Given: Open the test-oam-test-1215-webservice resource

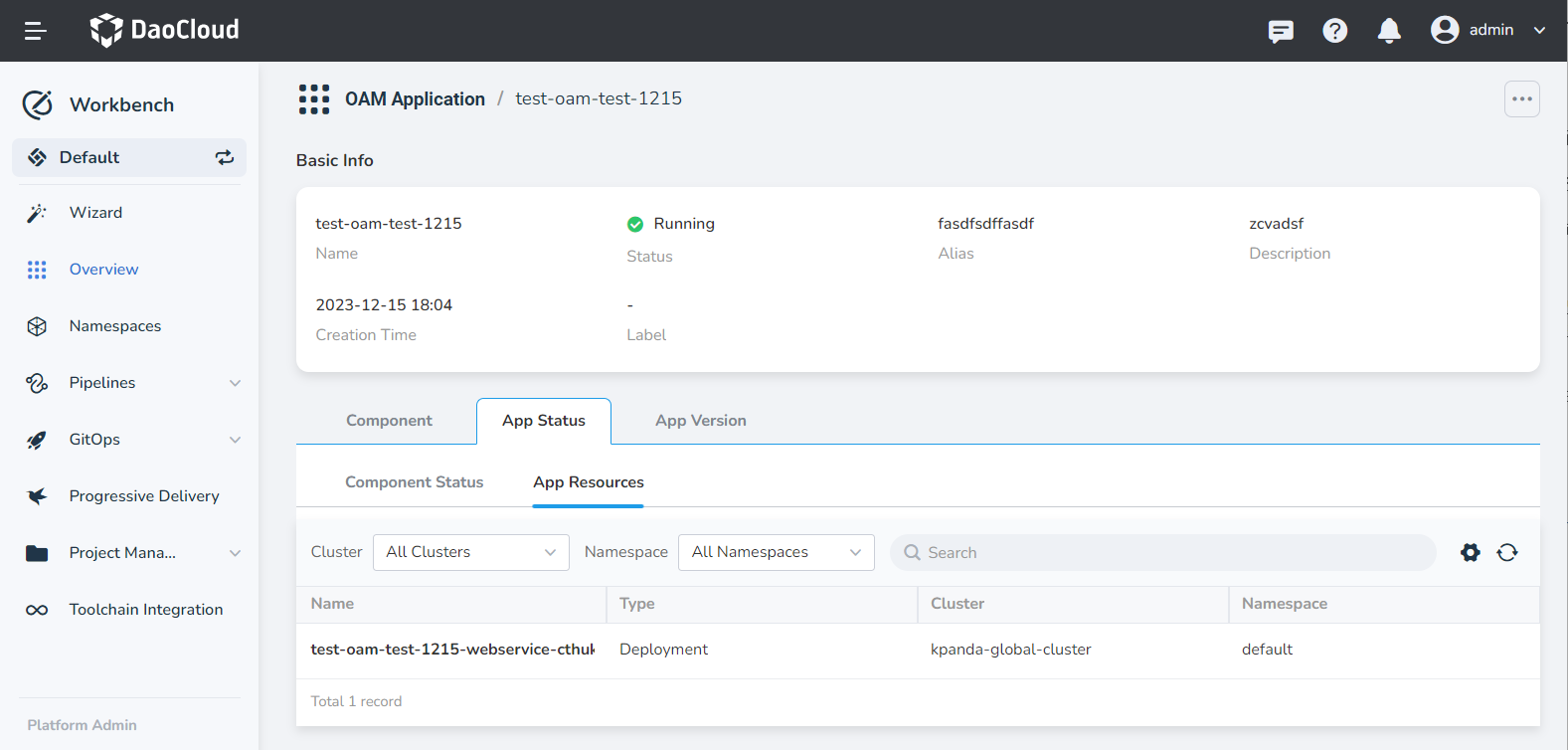Looking at the screenshot, I should (452, 650).
